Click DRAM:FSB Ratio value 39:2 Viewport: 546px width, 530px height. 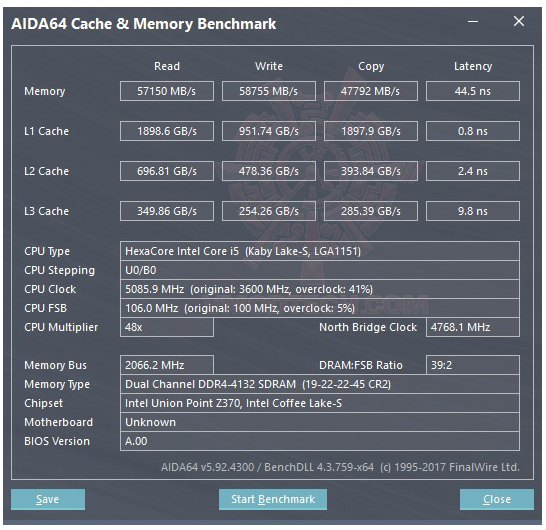tap(473, 365)
